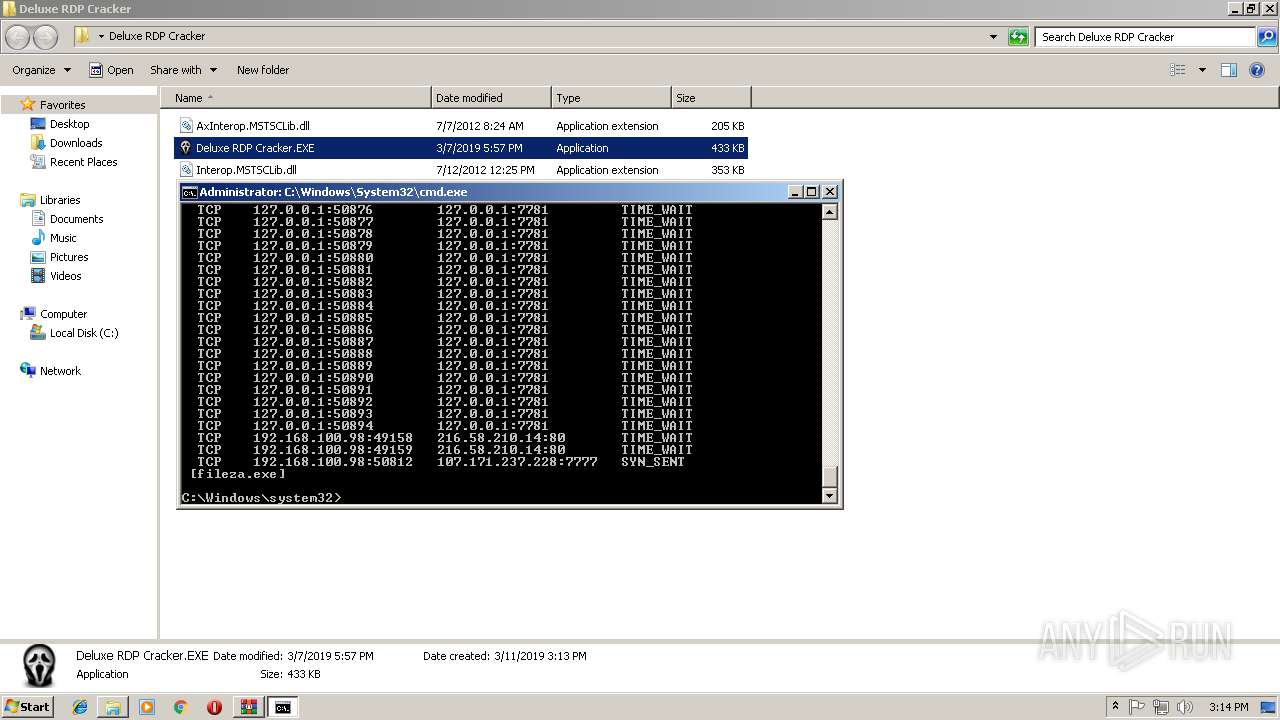
Task: Open the Videos library
Action: click(x=65, y=276)
